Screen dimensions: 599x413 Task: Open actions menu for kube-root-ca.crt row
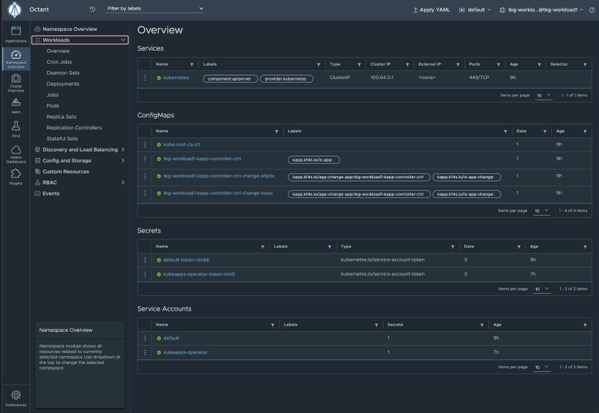[145, 145]
